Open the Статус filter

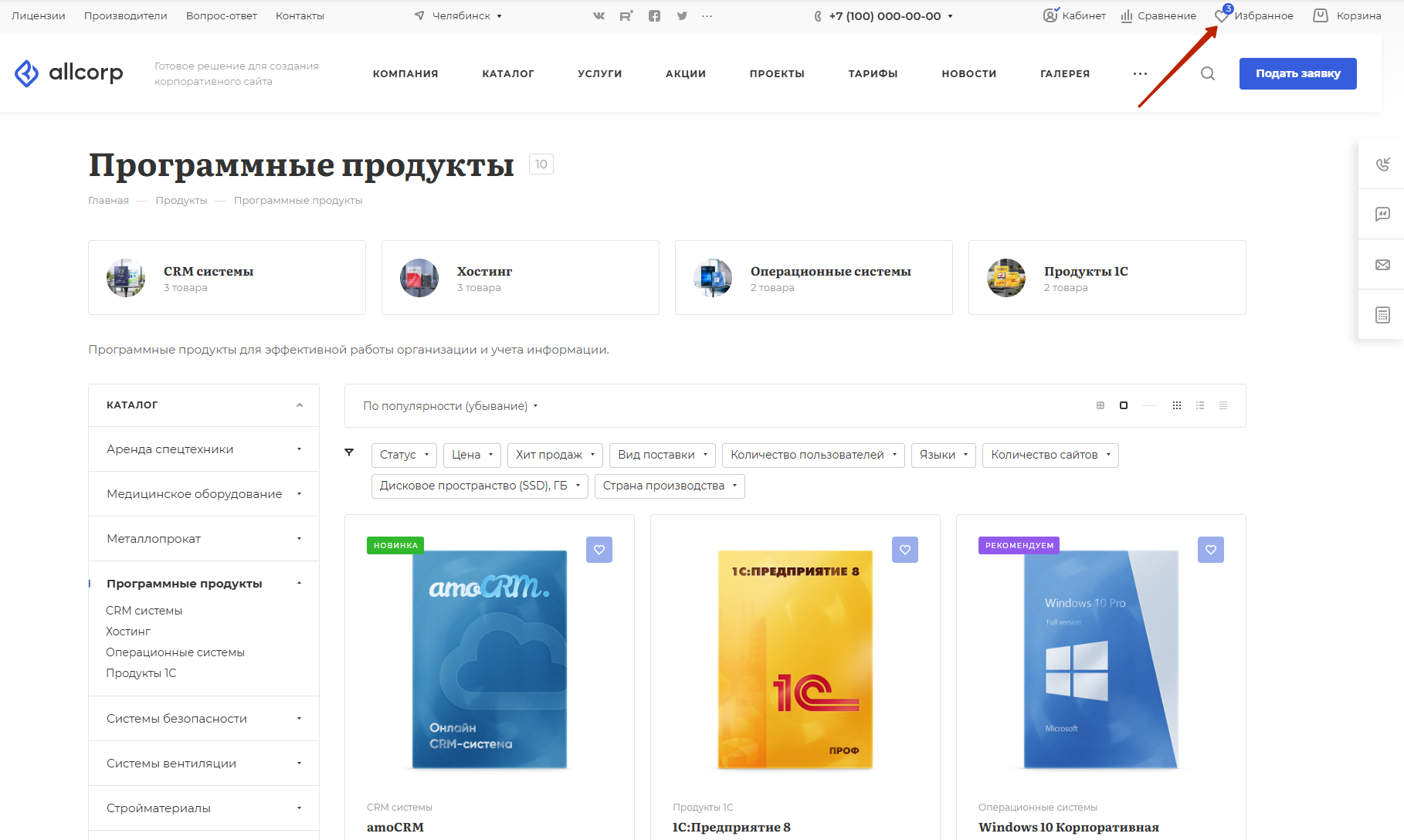pos(404,455)
